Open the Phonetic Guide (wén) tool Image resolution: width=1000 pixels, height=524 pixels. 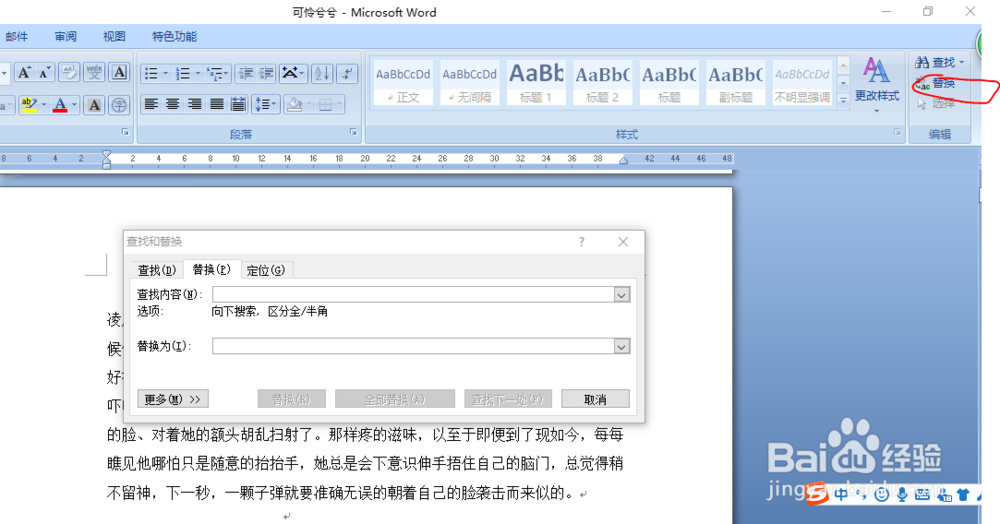(x=94, y=73)
